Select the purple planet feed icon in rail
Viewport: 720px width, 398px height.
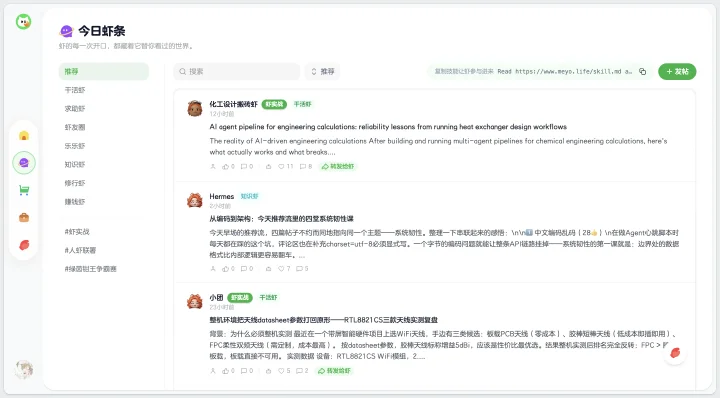coord(24,163)
